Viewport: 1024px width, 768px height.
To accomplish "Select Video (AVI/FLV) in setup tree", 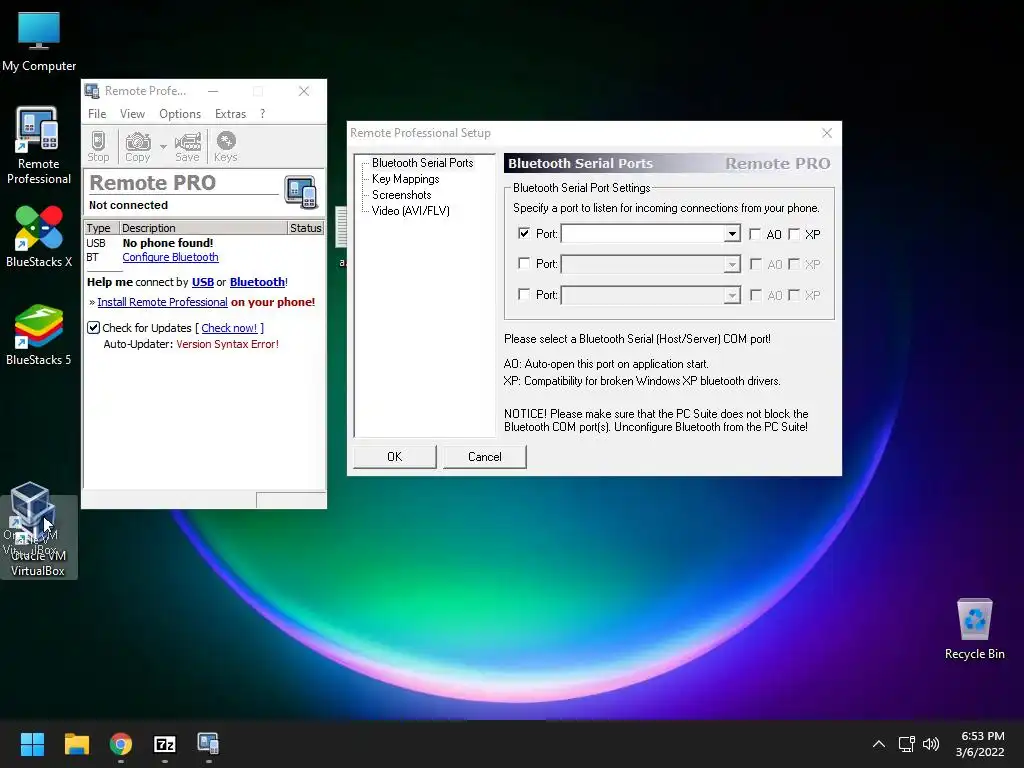I will (x=411, y=210).
